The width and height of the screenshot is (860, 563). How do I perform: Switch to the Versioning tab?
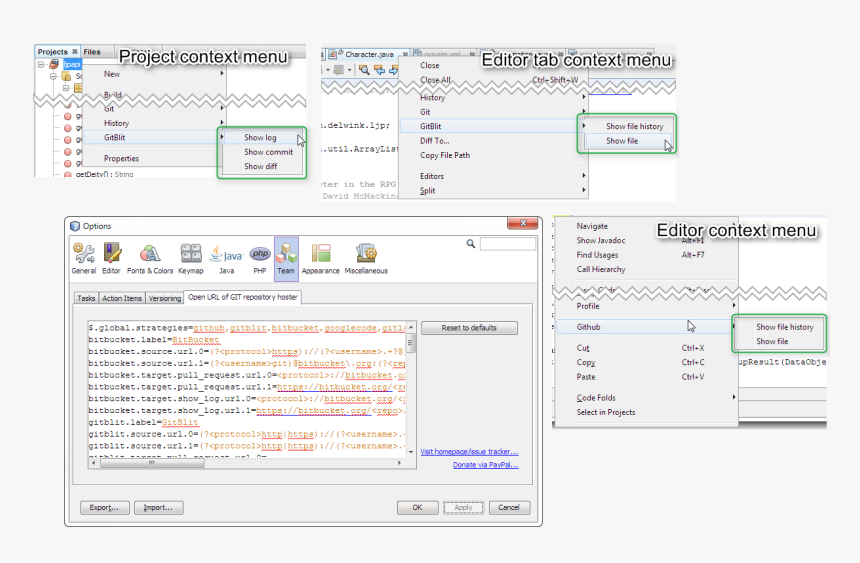[165, 298]
